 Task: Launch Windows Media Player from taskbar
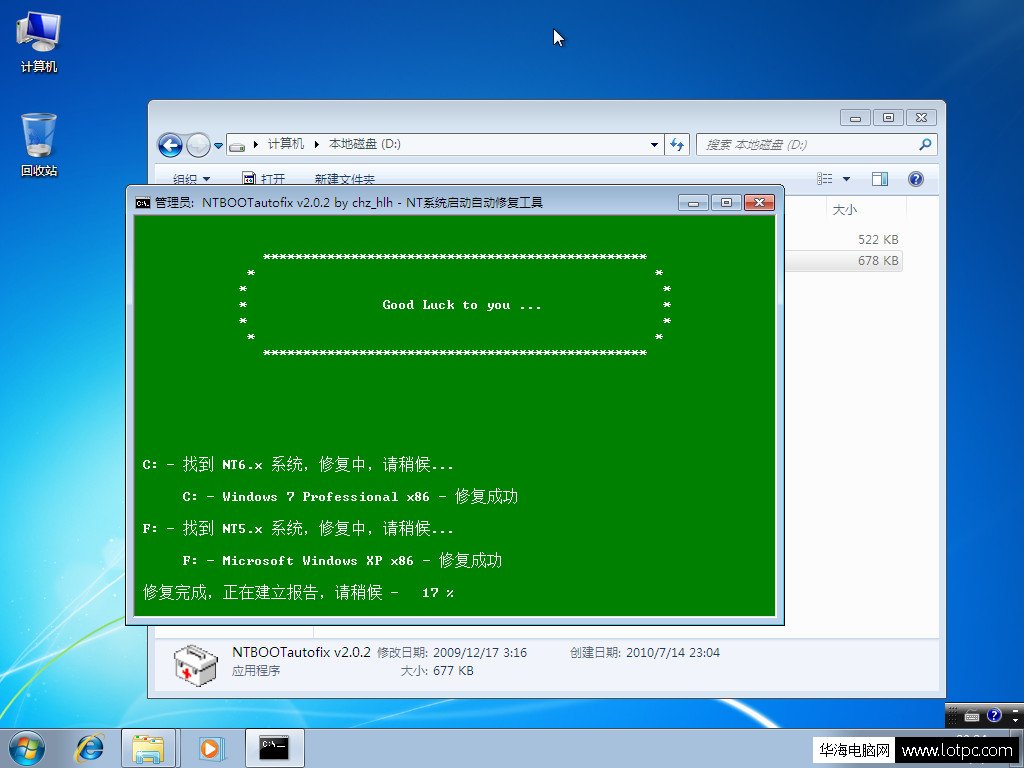click(211, 748)
